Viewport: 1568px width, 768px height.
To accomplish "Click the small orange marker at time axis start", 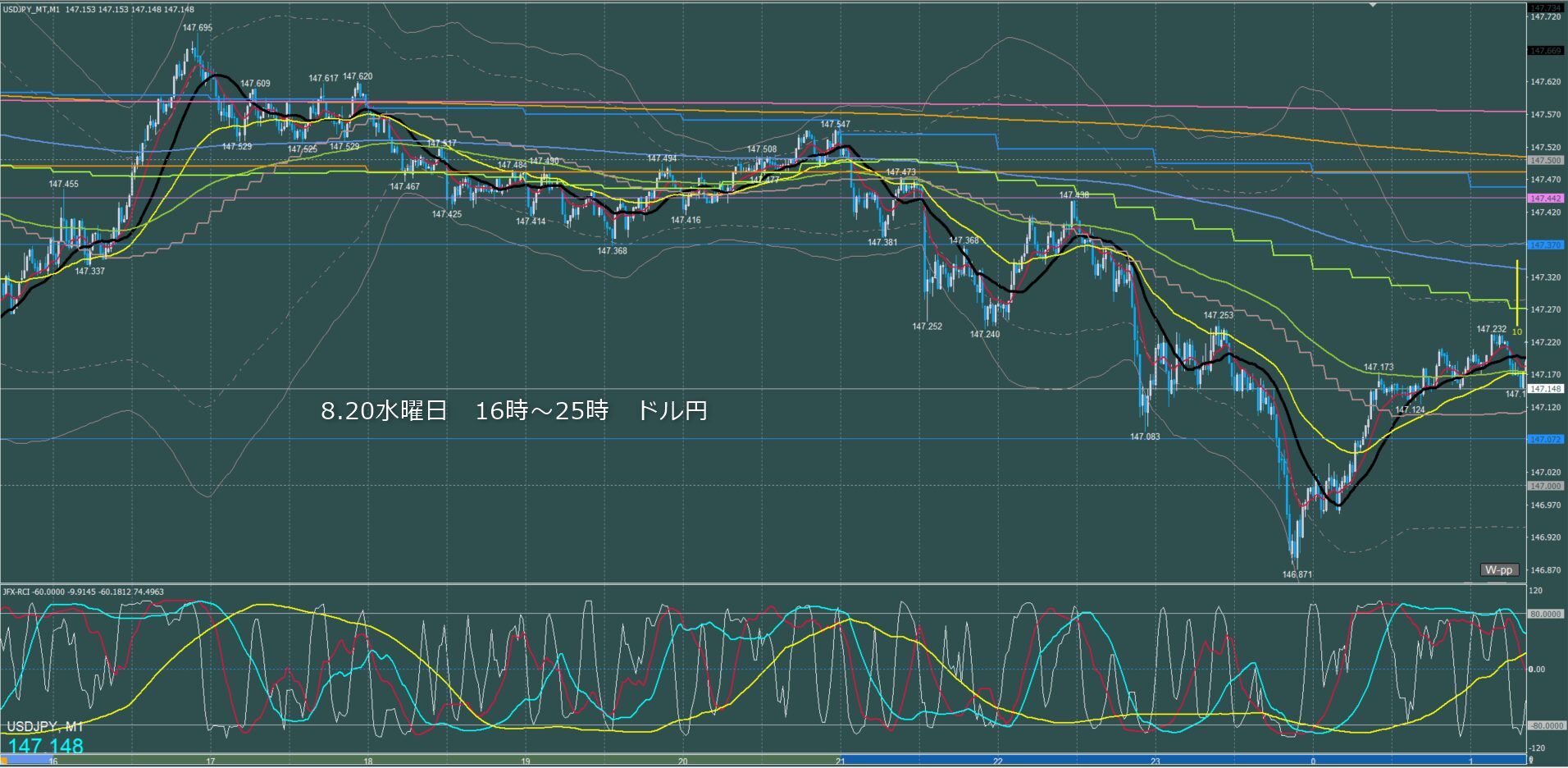I will [x=3, y=761].
